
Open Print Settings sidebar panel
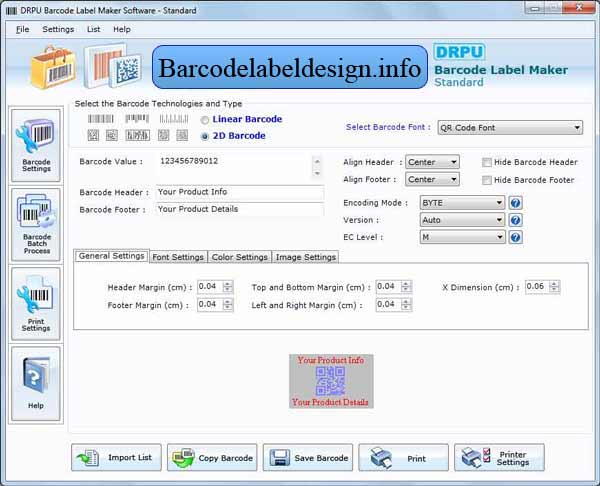pos(36,304)
